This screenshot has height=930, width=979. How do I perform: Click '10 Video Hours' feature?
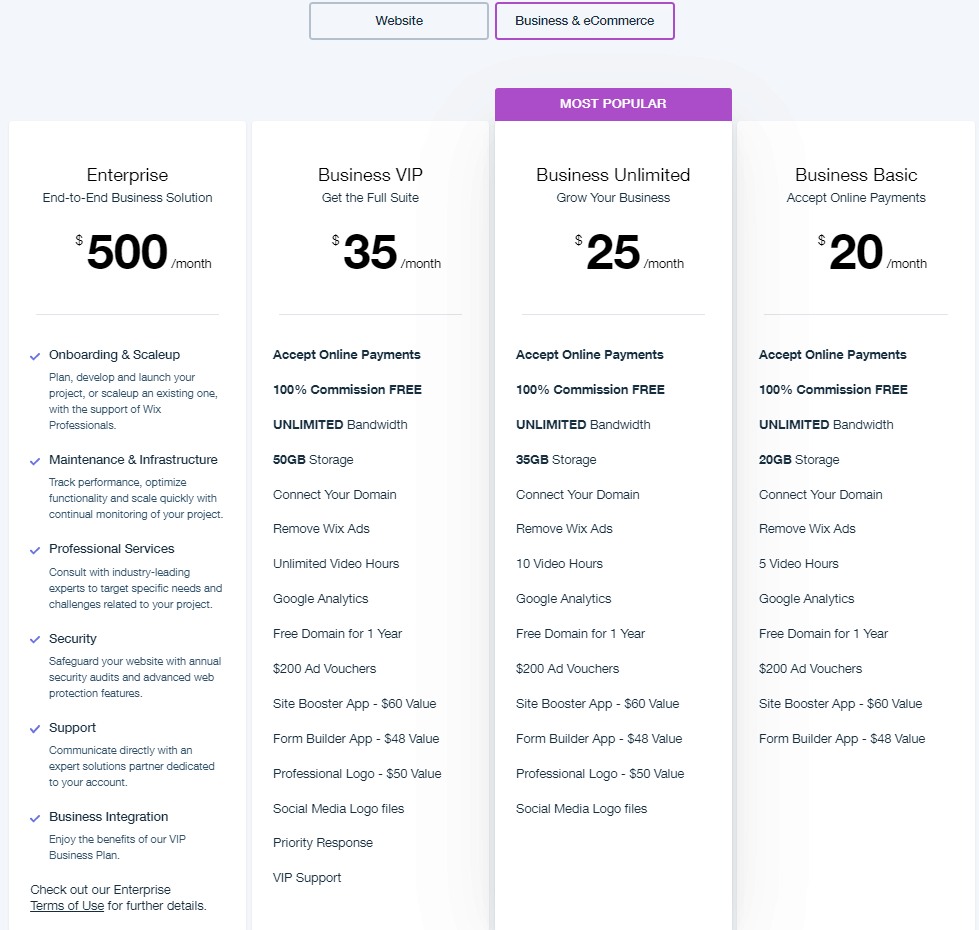point(559,564)
